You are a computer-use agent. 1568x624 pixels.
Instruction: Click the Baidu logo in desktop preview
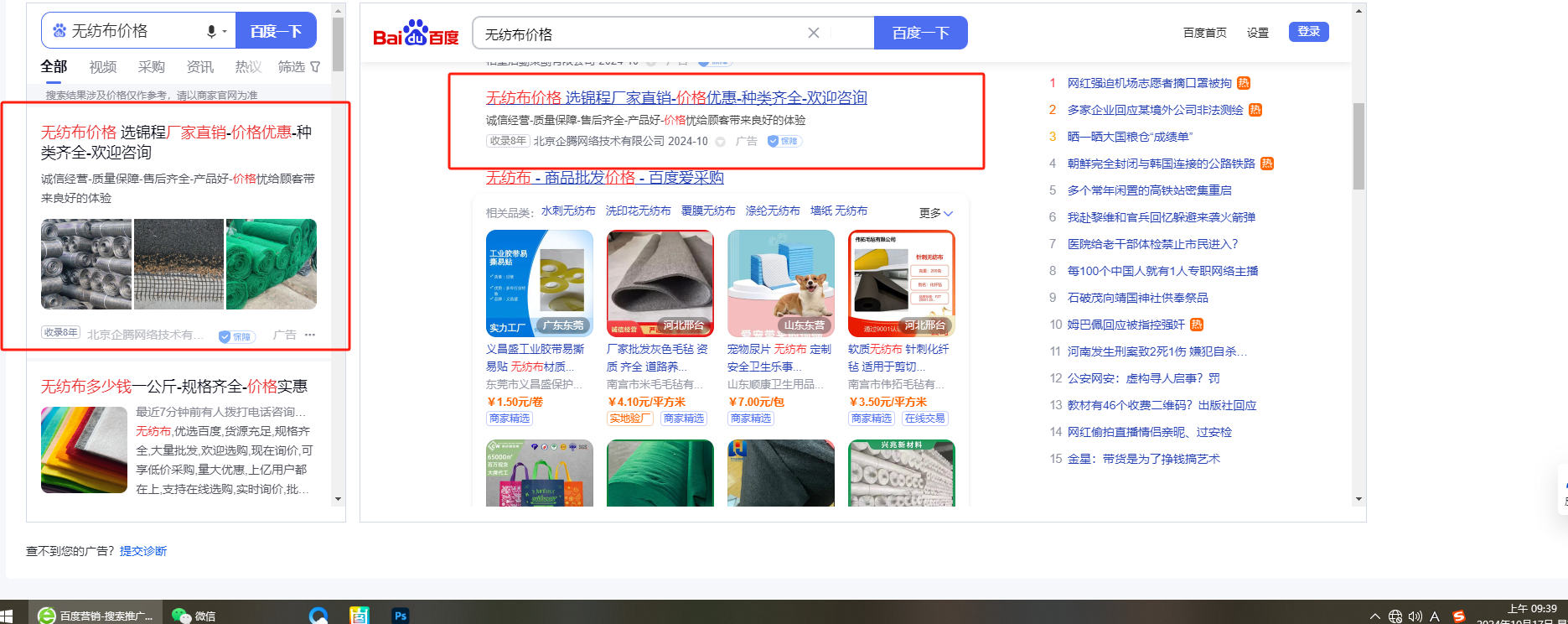click(416, 34)
